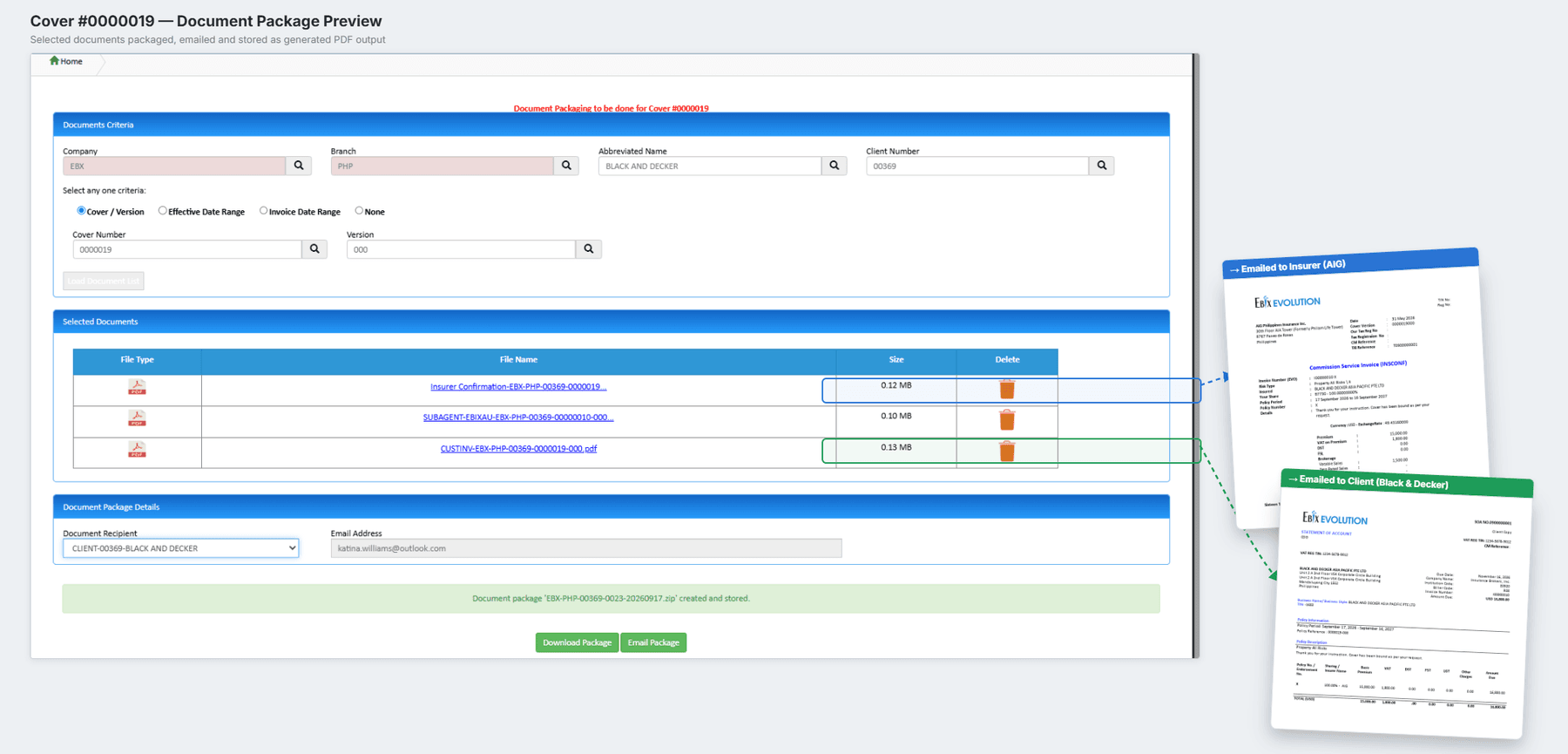Screen dimensions: 1568x754
Task: Click the File Type column header
Action: 137,359
